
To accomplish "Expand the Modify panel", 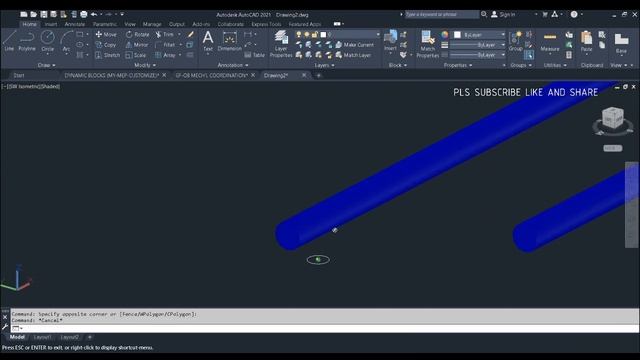I will tap(145, 65).
